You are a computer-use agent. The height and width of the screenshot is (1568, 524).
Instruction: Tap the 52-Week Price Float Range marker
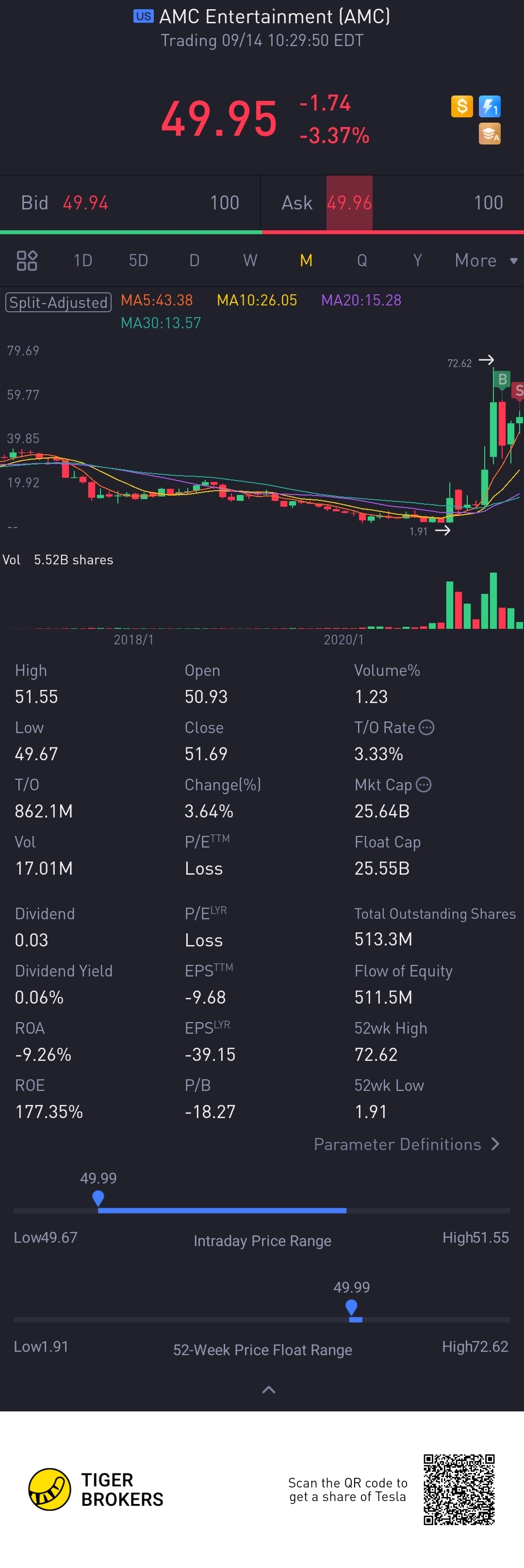352,1308
